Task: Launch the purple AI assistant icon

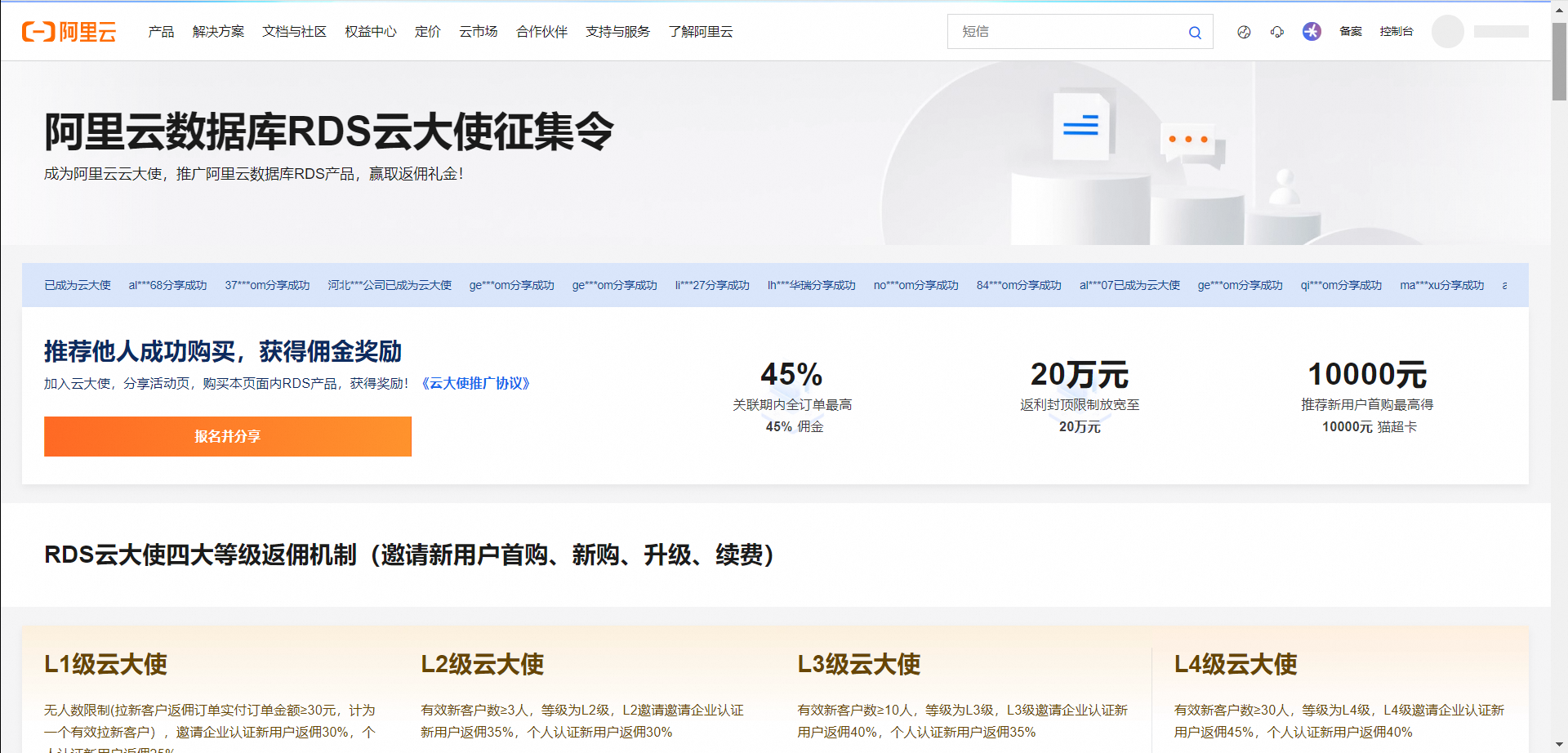Action: (x=1312, y=31)
